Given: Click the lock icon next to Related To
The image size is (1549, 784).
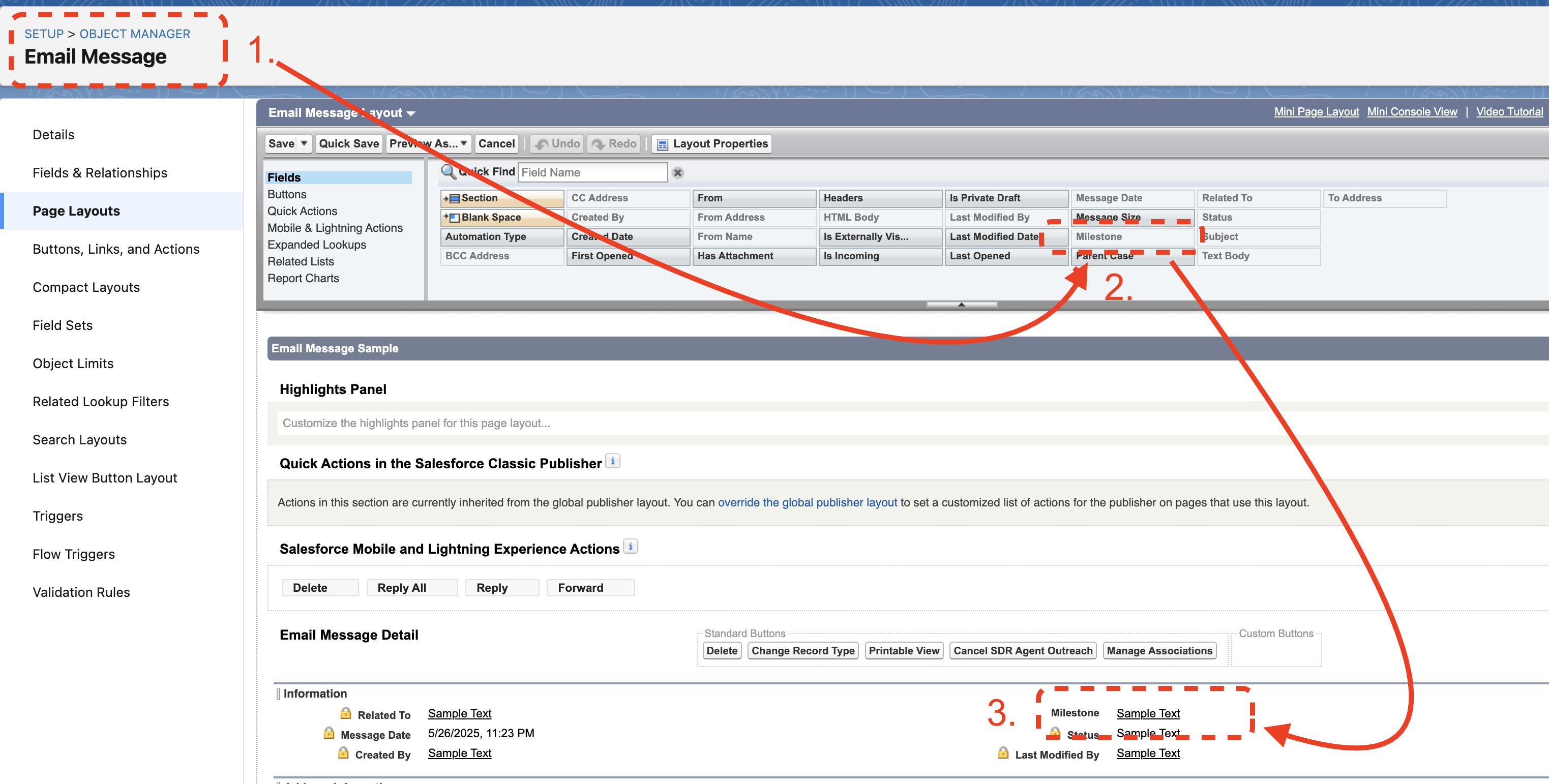Looking at the screenshot, I should pyautogui.click(x=346, y=713).
